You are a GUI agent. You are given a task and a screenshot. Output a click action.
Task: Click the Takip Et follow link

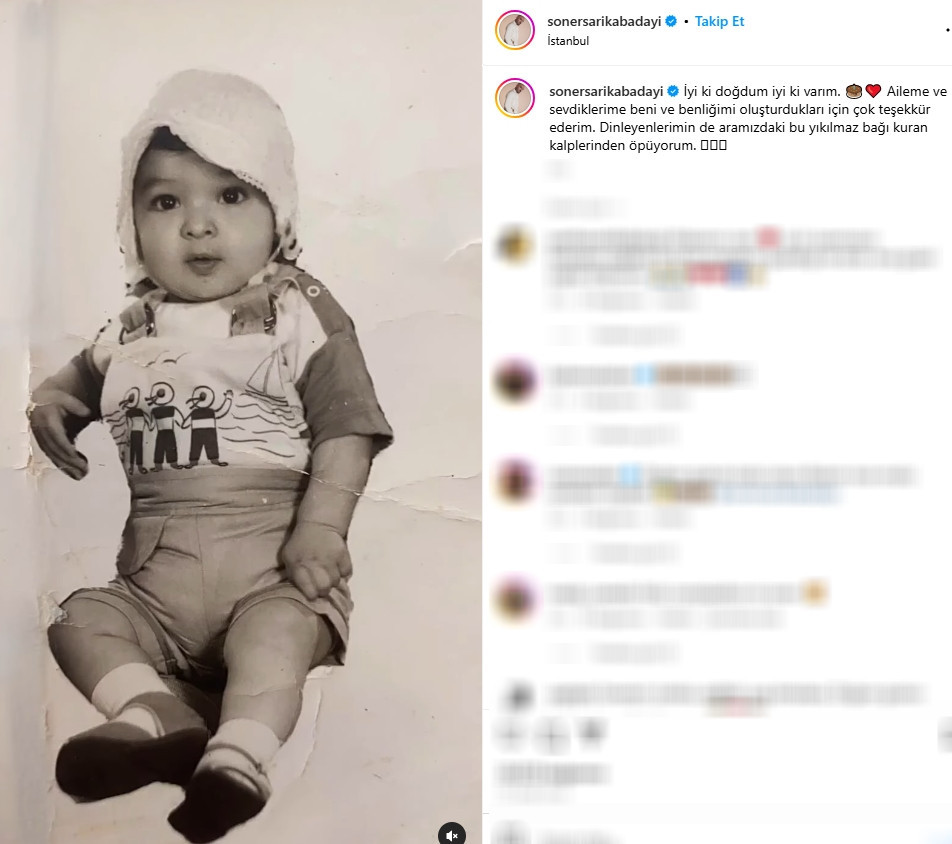(719, 21)
